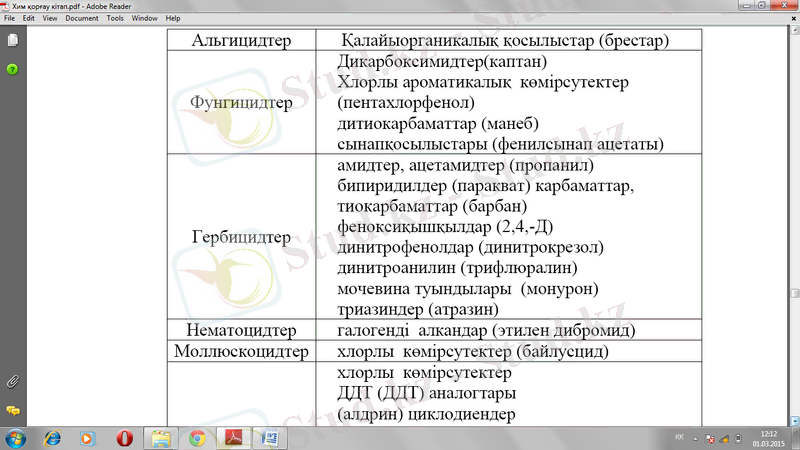
Task: Click the vertical scrollbar thumb
Action: [795, 293]
